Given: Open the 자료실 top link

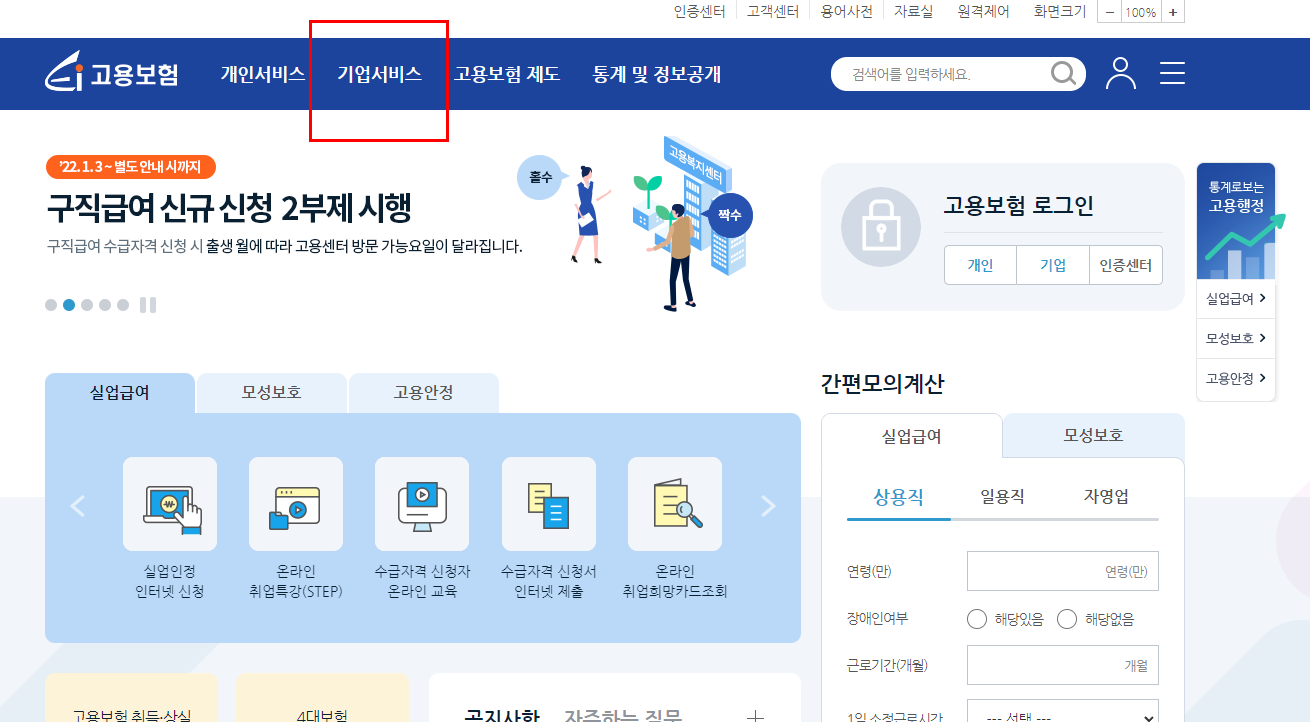Looking at the screenshot, I should tap(913, 12).
